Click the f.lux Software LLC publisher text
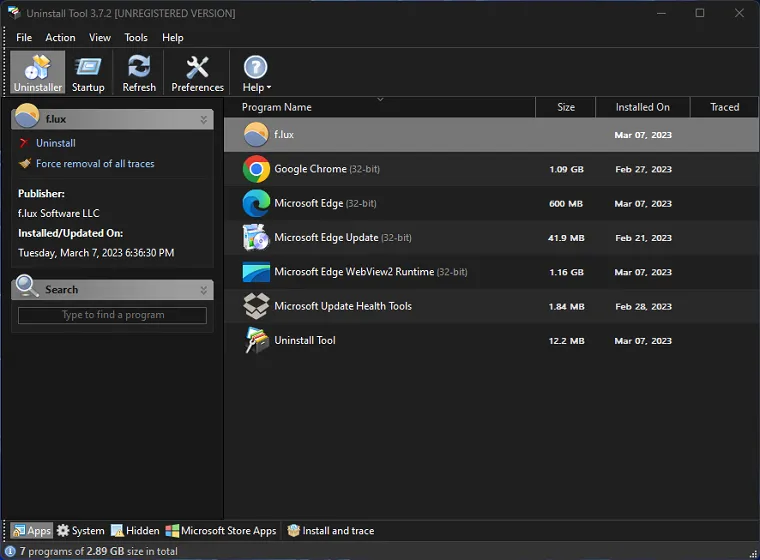Image resolution: width=760 pixels, height=560 pixels. point(59,213)
